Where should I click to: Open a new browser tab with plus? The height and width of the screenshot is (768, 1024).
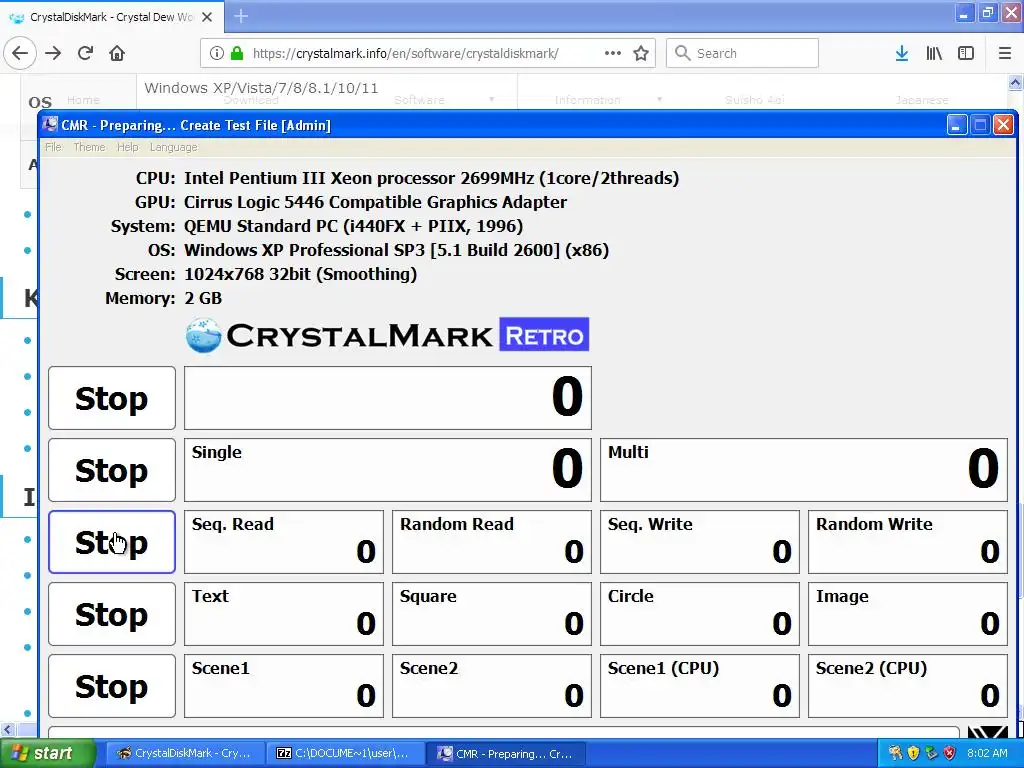241,16
